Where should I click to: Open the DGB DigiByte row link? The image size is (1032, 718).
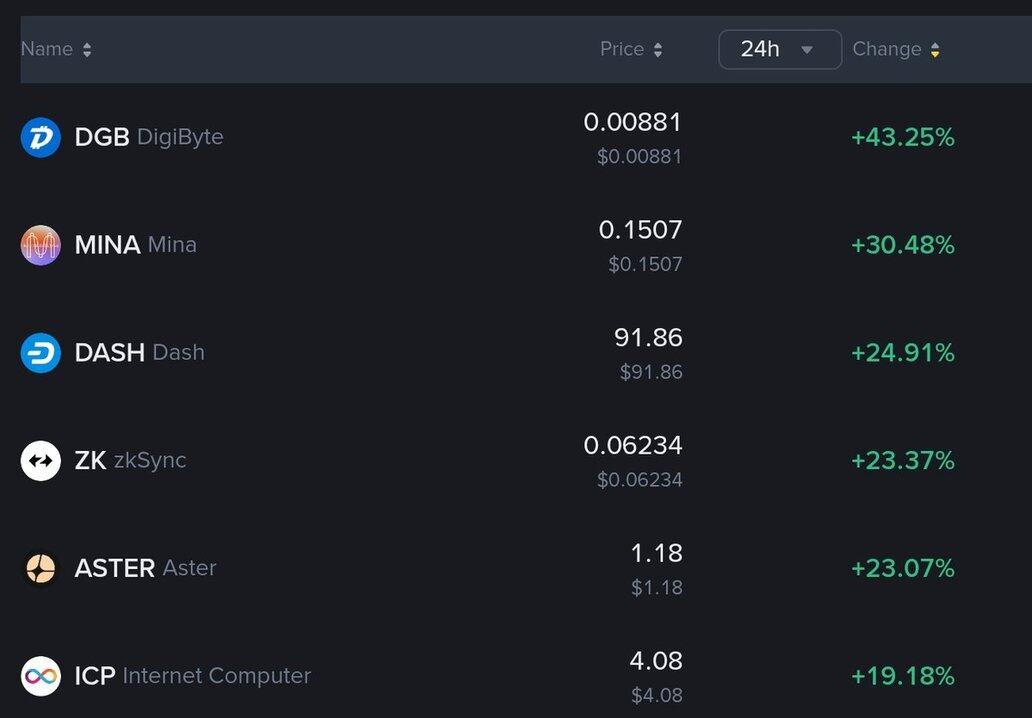point(149,137)
